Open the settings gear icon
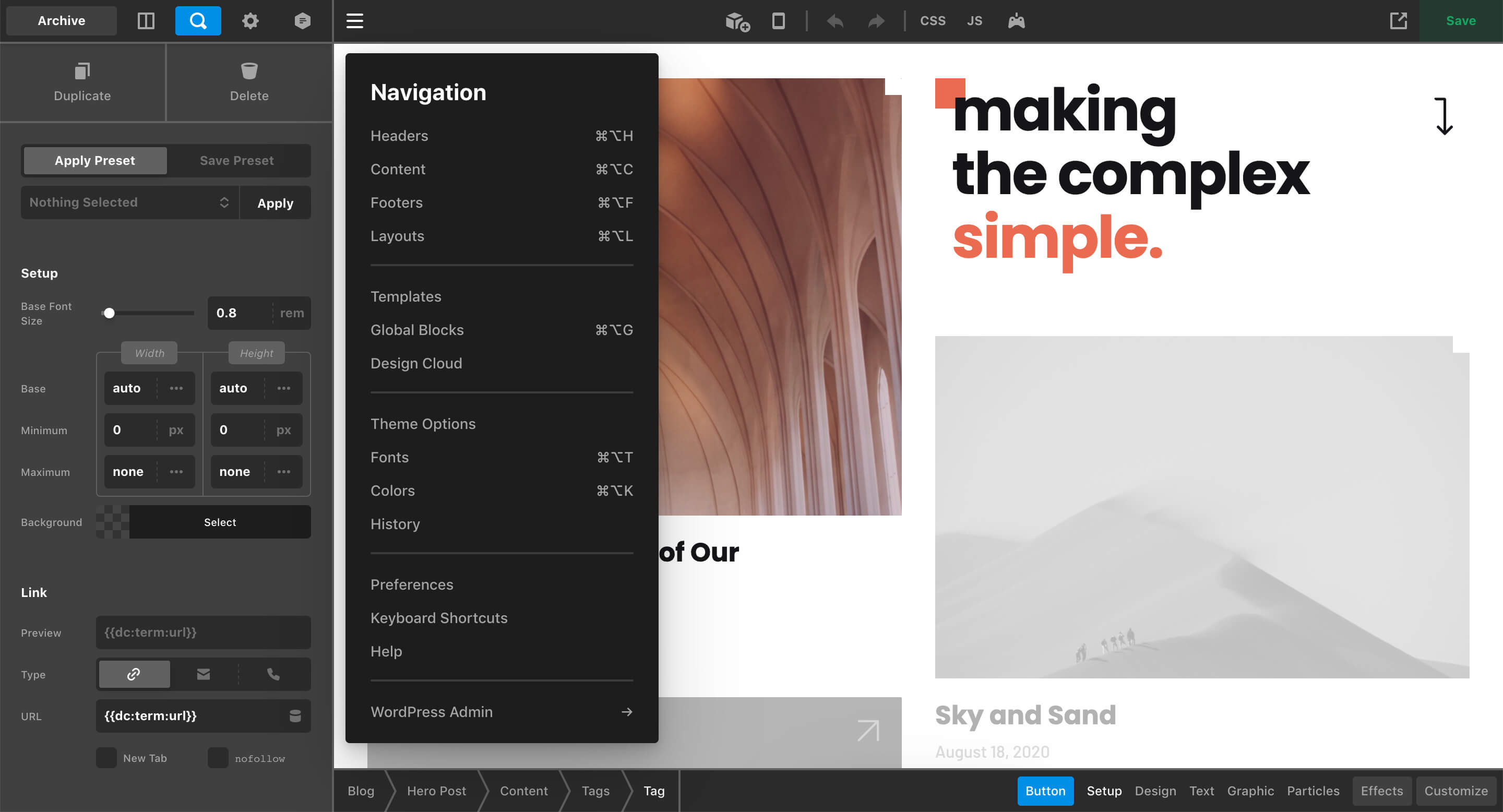The height and width of the screenshot is (812, 1503). pyautogui.click(x=250, y=20)
